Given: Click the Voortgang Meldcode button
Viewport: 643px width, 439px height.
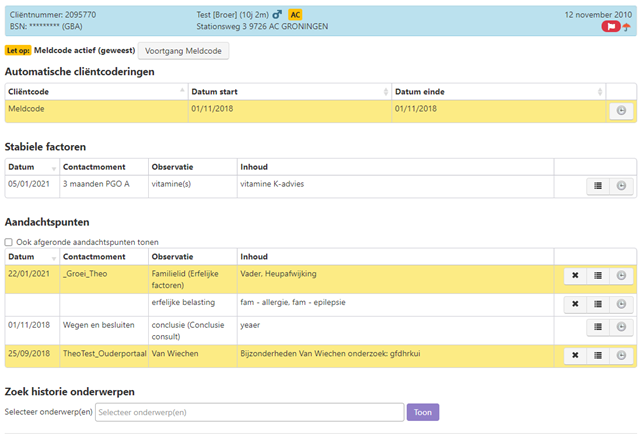Looking at the screenshot, I should click(184, 50).
